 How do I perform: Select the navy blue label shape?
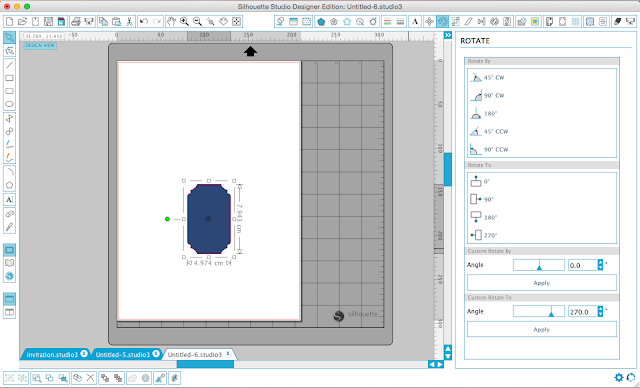click(209, 219)
